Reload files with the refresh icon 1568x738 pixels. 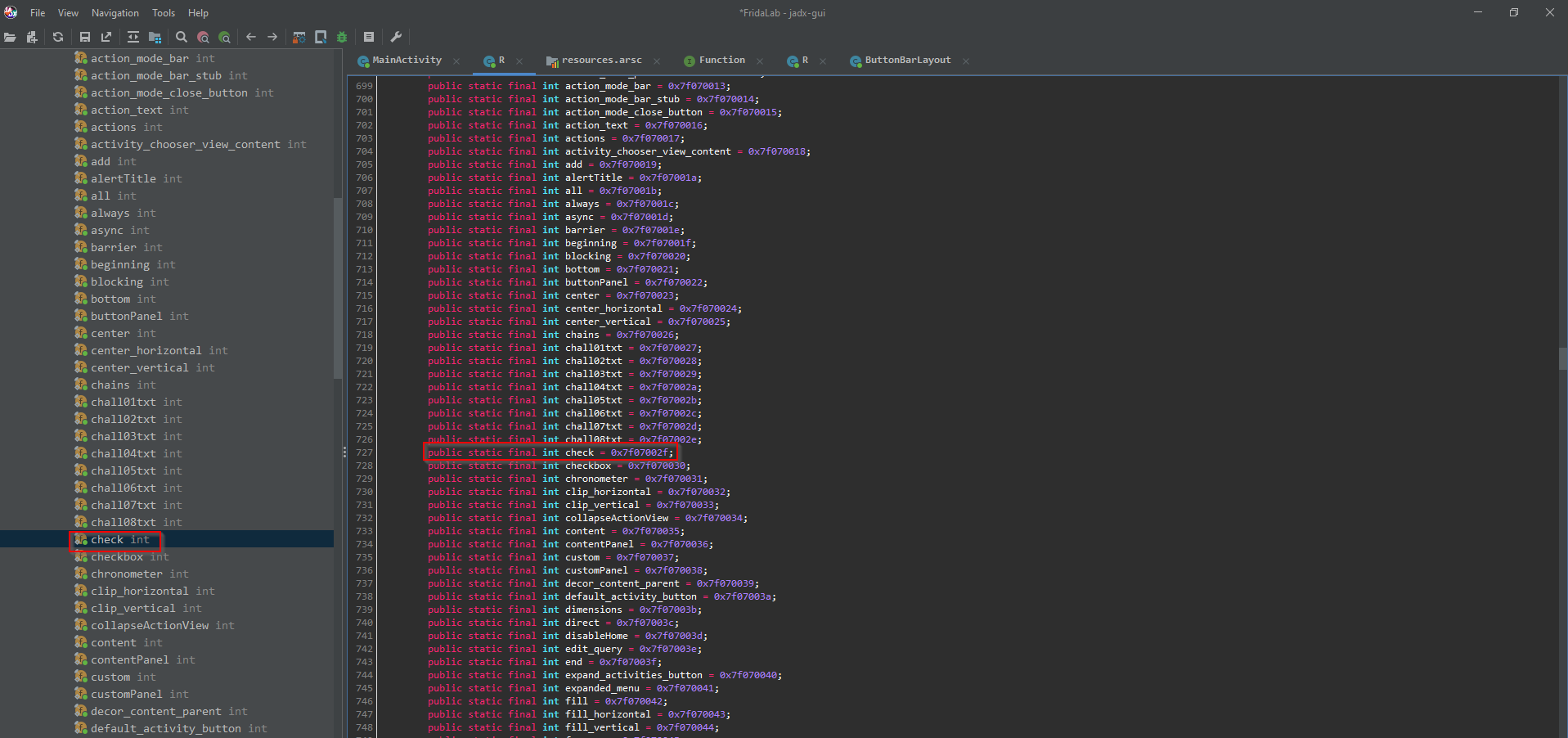coord(58,37)
